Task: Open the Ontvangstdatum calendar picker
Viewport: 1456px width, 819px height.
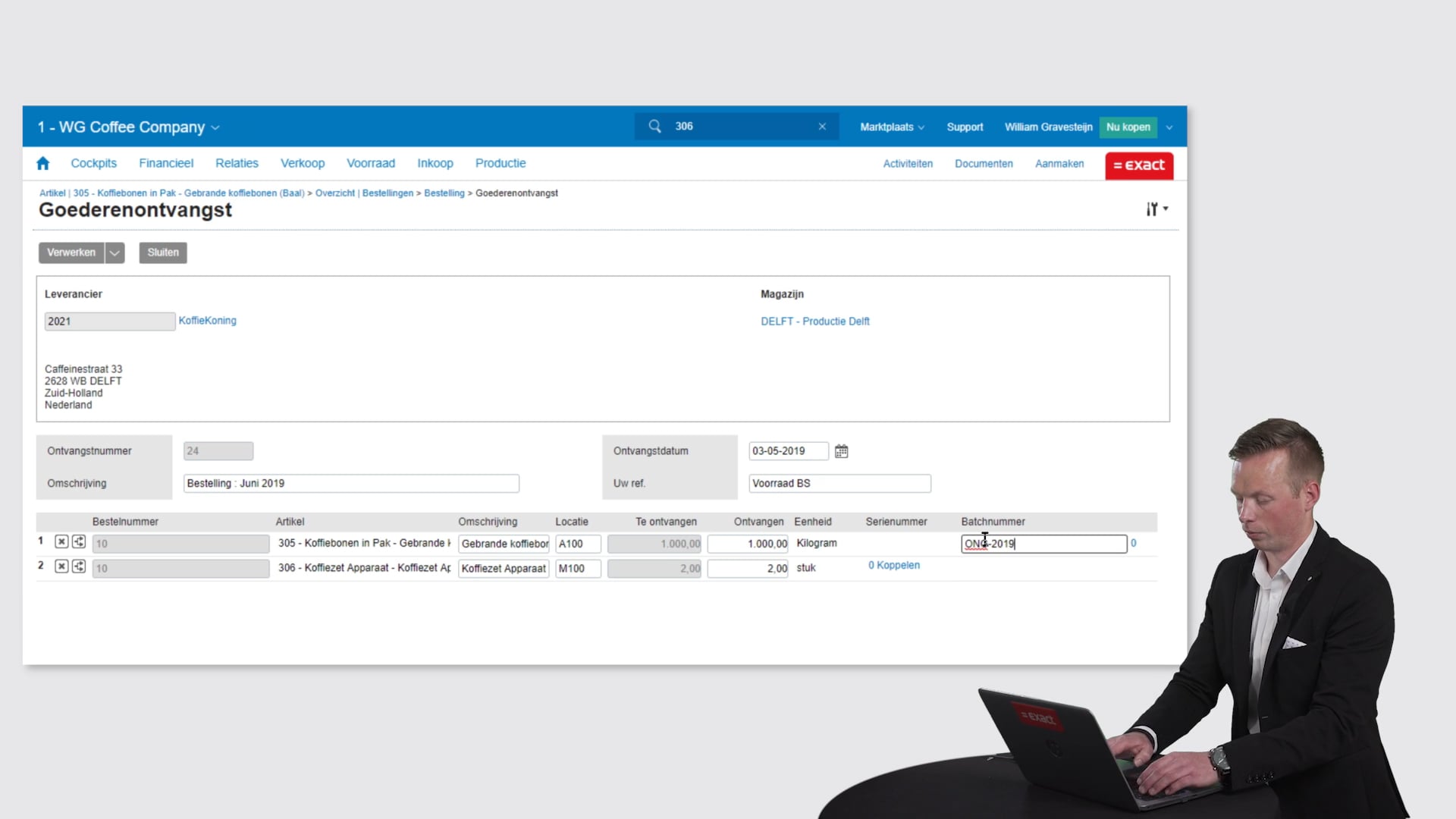Action: click(x=841, y=451)
